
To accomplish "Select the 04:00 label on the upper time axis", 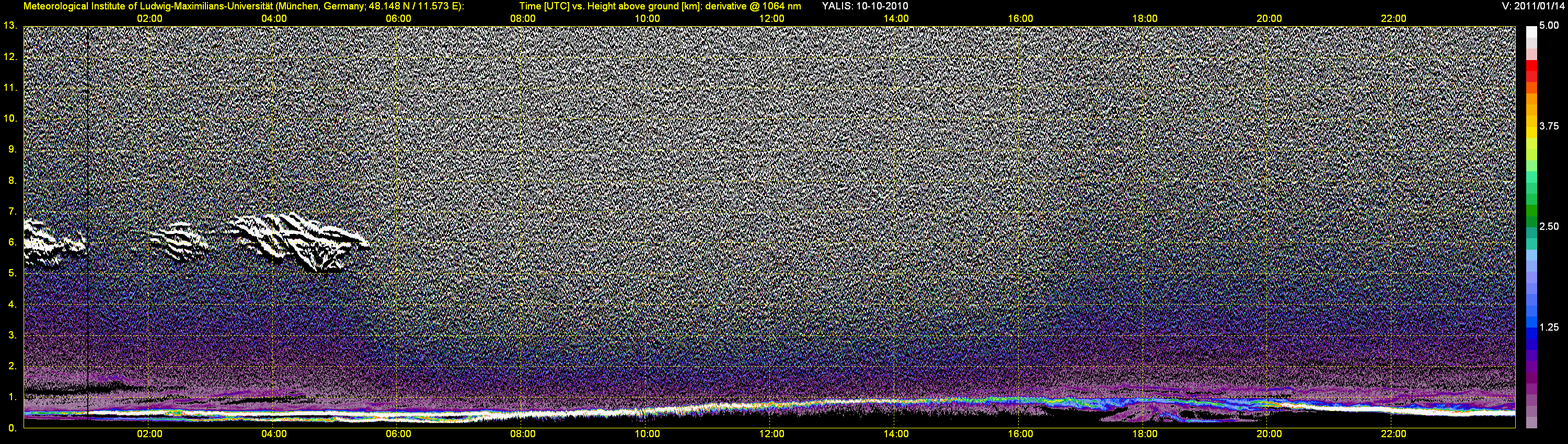I will (274, 19).
